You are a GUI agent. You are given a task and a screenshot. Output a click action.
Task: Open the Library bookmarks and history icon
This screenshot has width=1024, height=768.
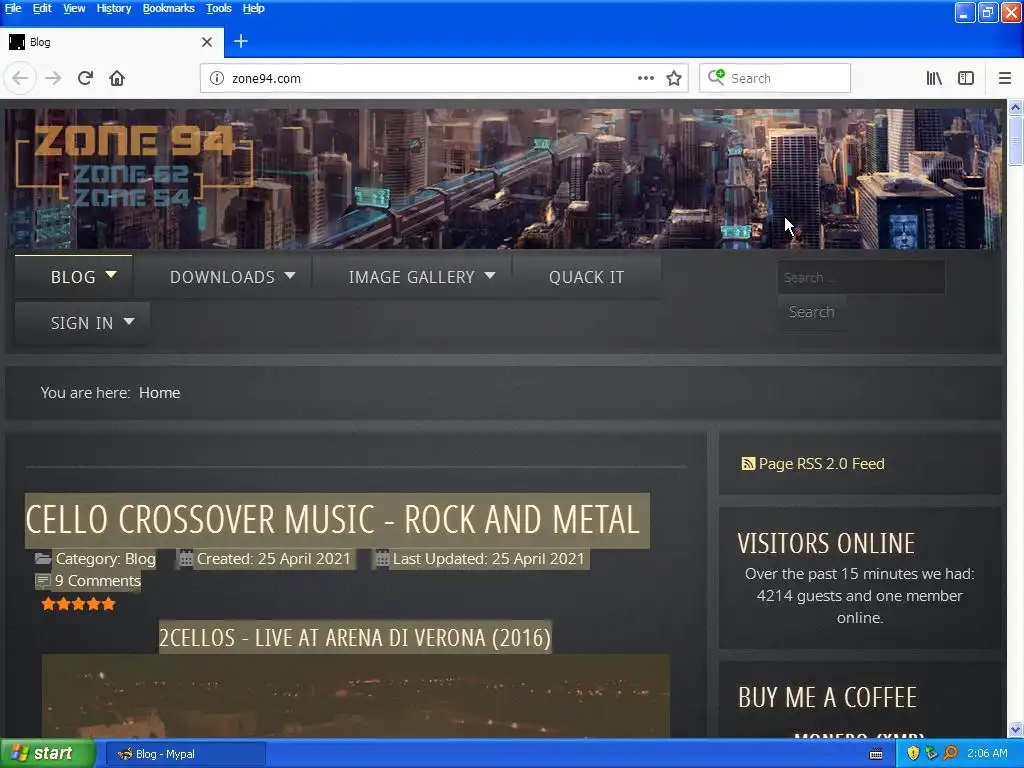point(934,78)
